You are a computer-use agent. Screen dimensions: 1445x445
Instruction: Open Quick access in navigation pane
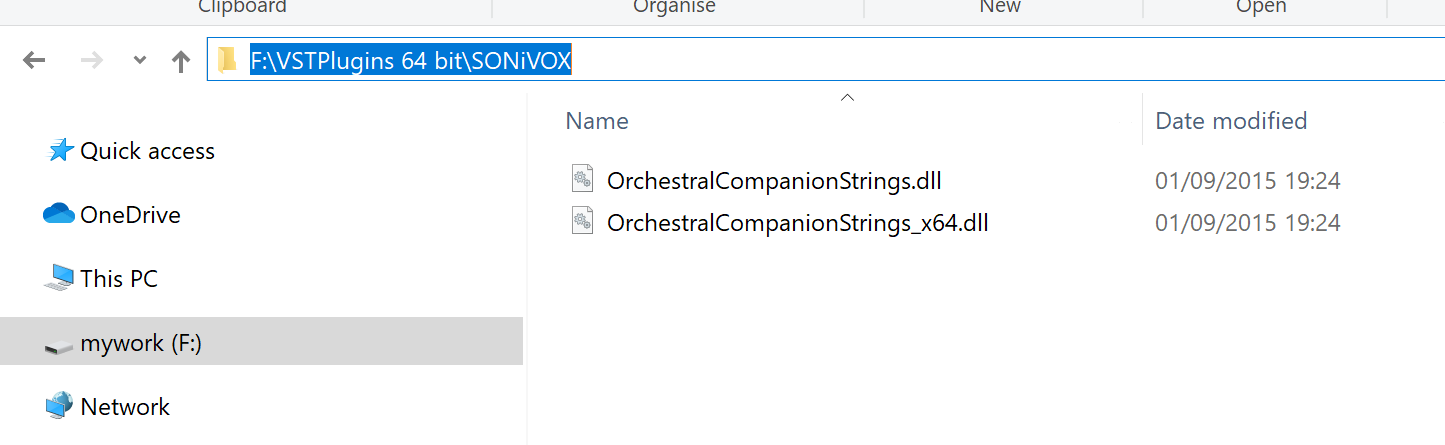click(x=147, y=151)
